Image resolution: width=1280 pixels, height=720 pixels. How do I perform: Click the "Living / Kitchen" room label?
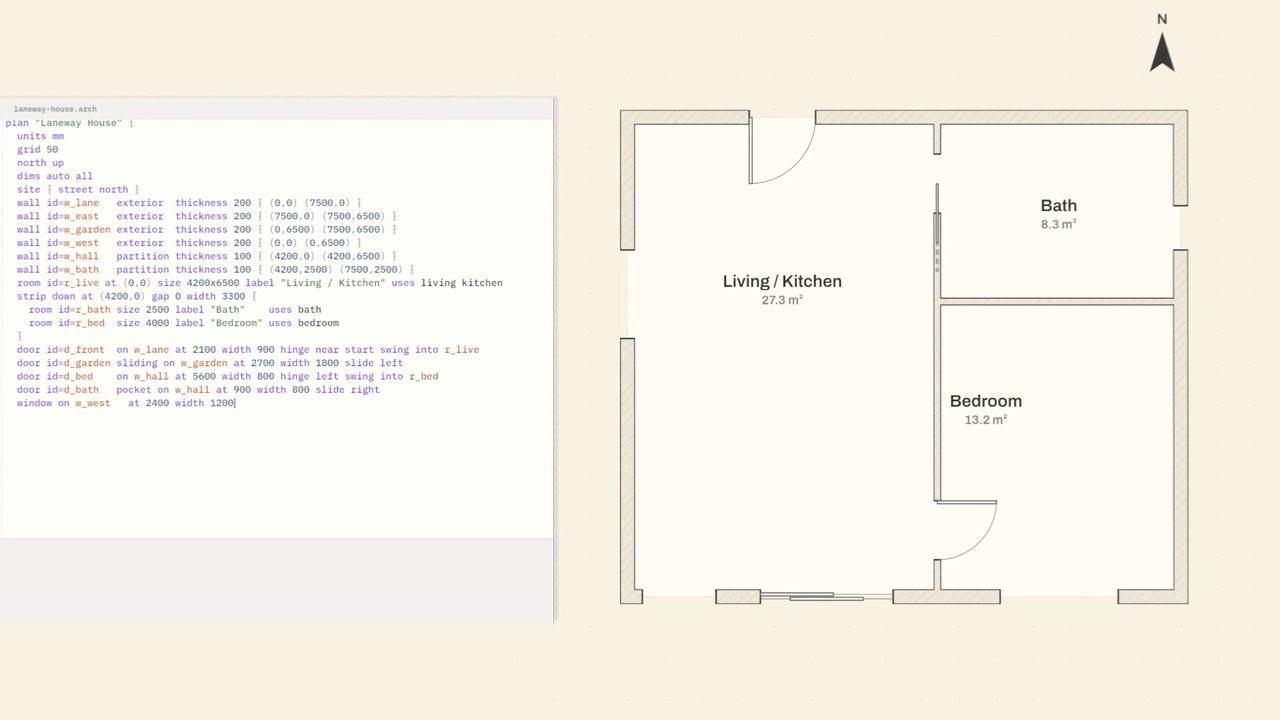point(782,281)
